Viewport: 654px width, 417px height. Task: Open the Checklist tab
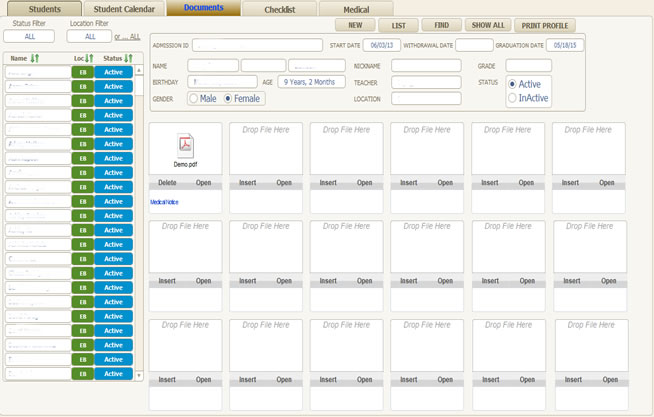point(279,9)
